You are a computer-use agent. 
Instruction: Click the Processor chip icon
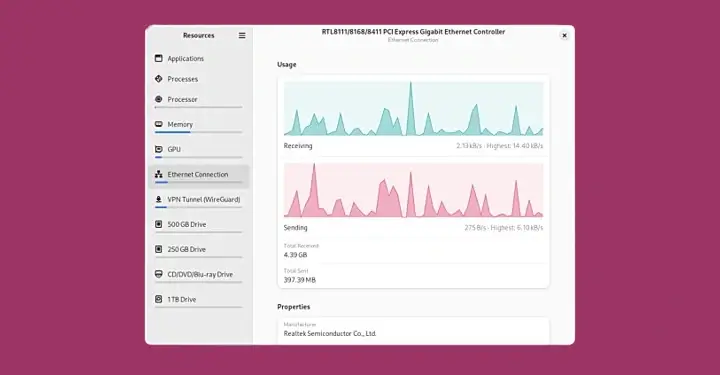pos(159,99)
